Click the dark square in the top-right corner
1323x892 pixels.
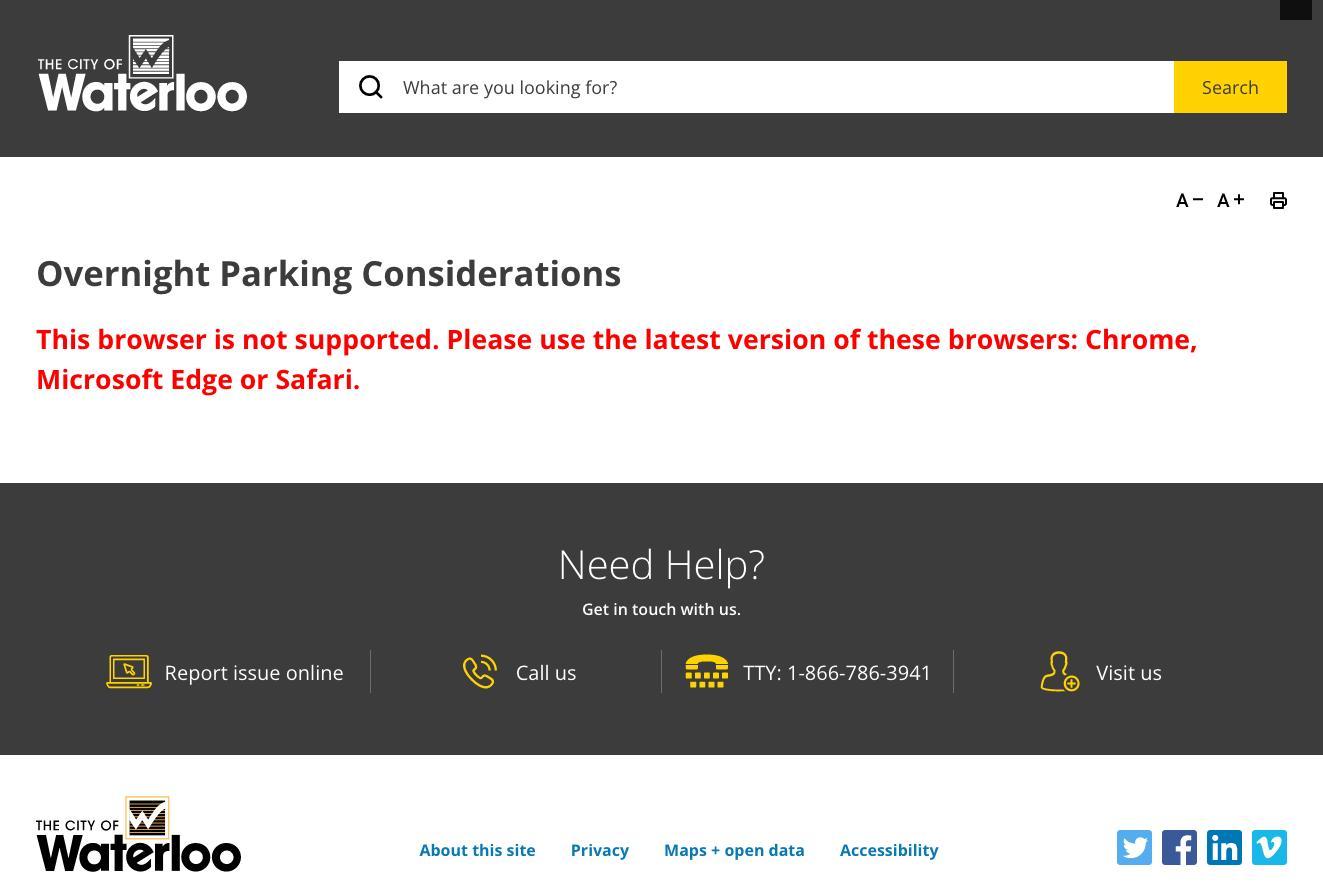[1296, 9]
